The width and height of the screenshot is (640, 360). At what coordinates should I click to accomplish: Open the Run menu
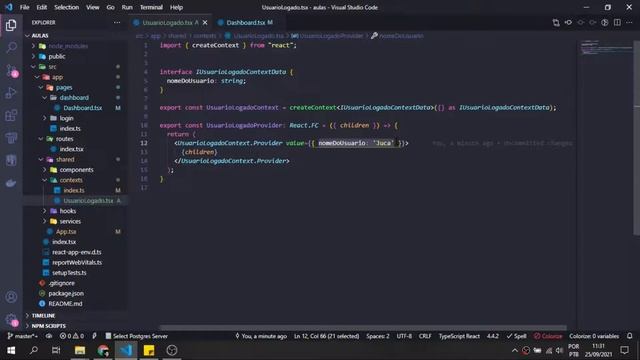click(127, 7)
